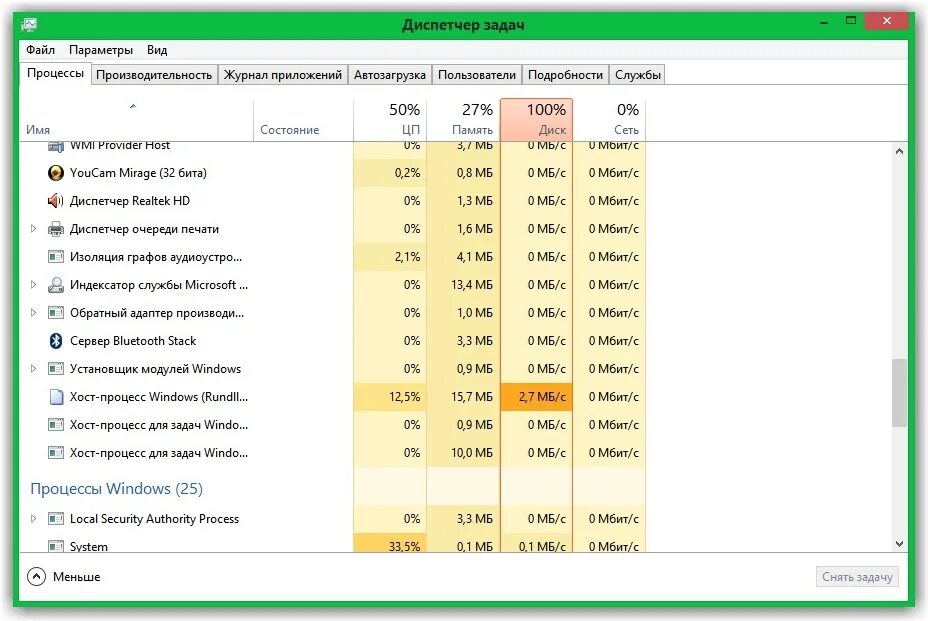Select the YouCam Mirage (32 бита) row
This screenshot has height=621, width=928.
(333, 173)
